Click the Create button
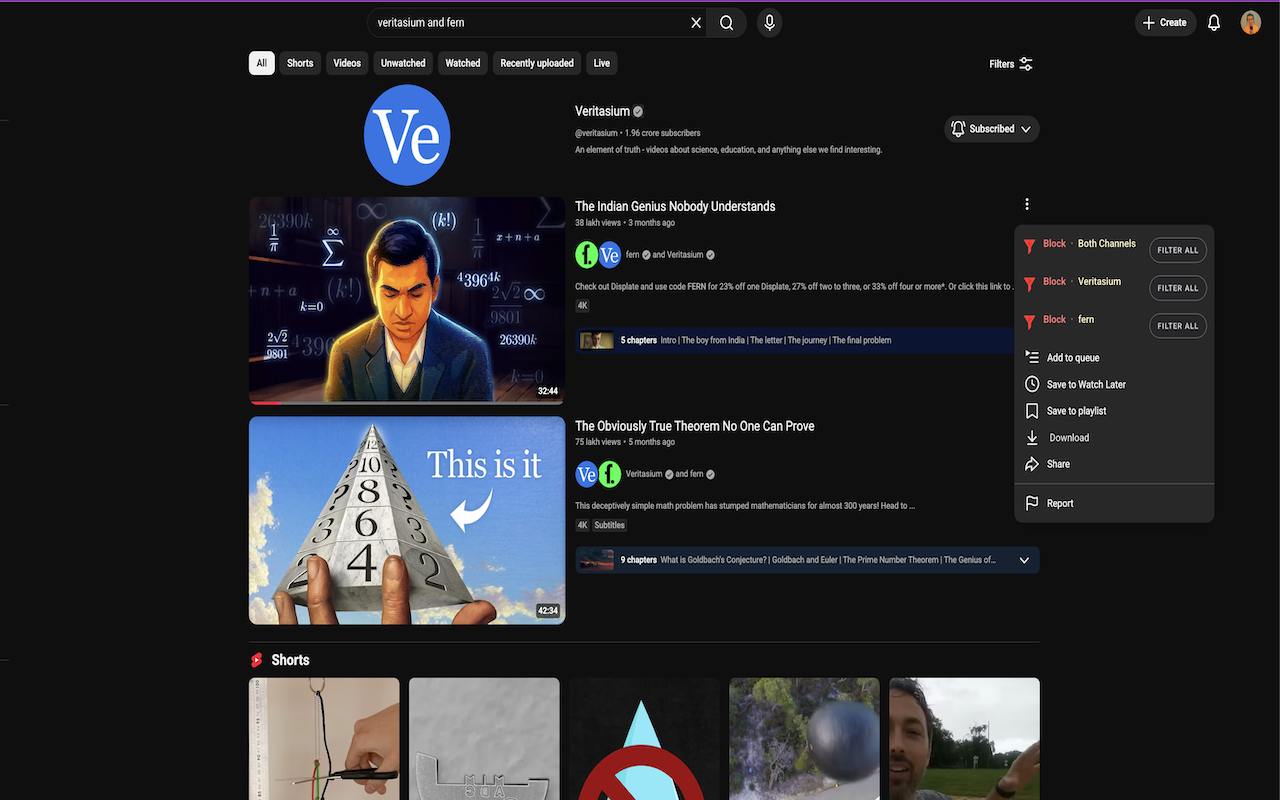This screenshot has height=800, width=1280. (x=1165, y=23)
